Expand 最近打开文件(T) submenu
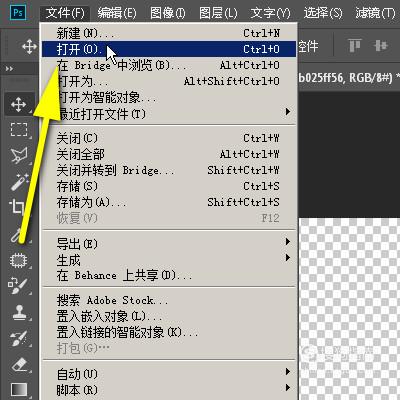This screenshot has width=400, height=400. (169, 114)
